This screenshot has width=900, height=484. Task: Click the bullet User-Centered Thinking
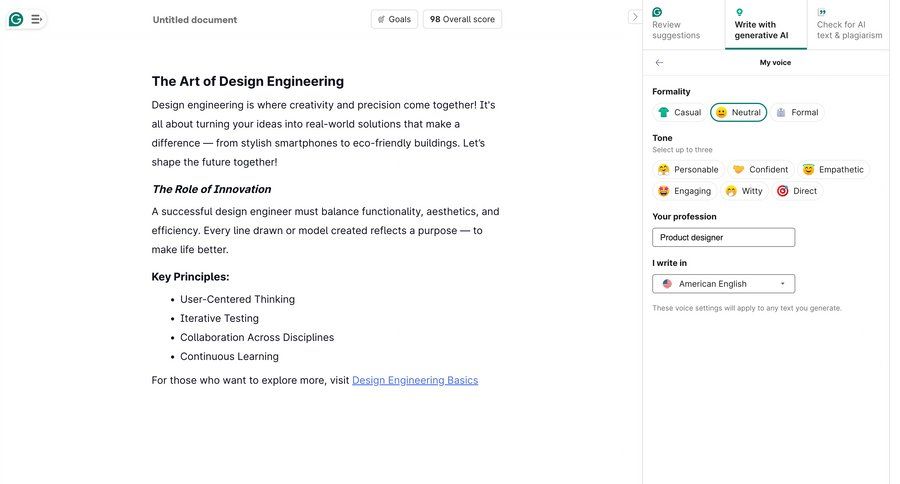coord(237,299)
